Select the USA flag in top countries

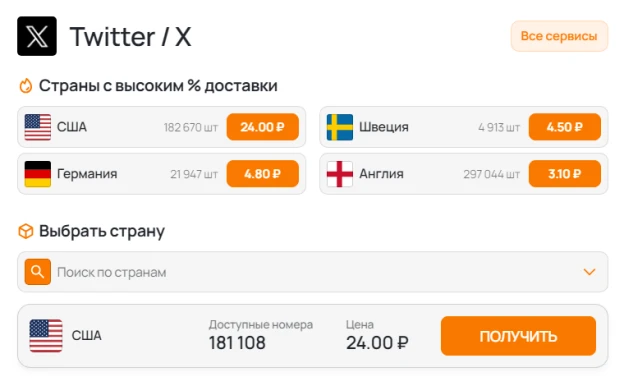(38, 127)
